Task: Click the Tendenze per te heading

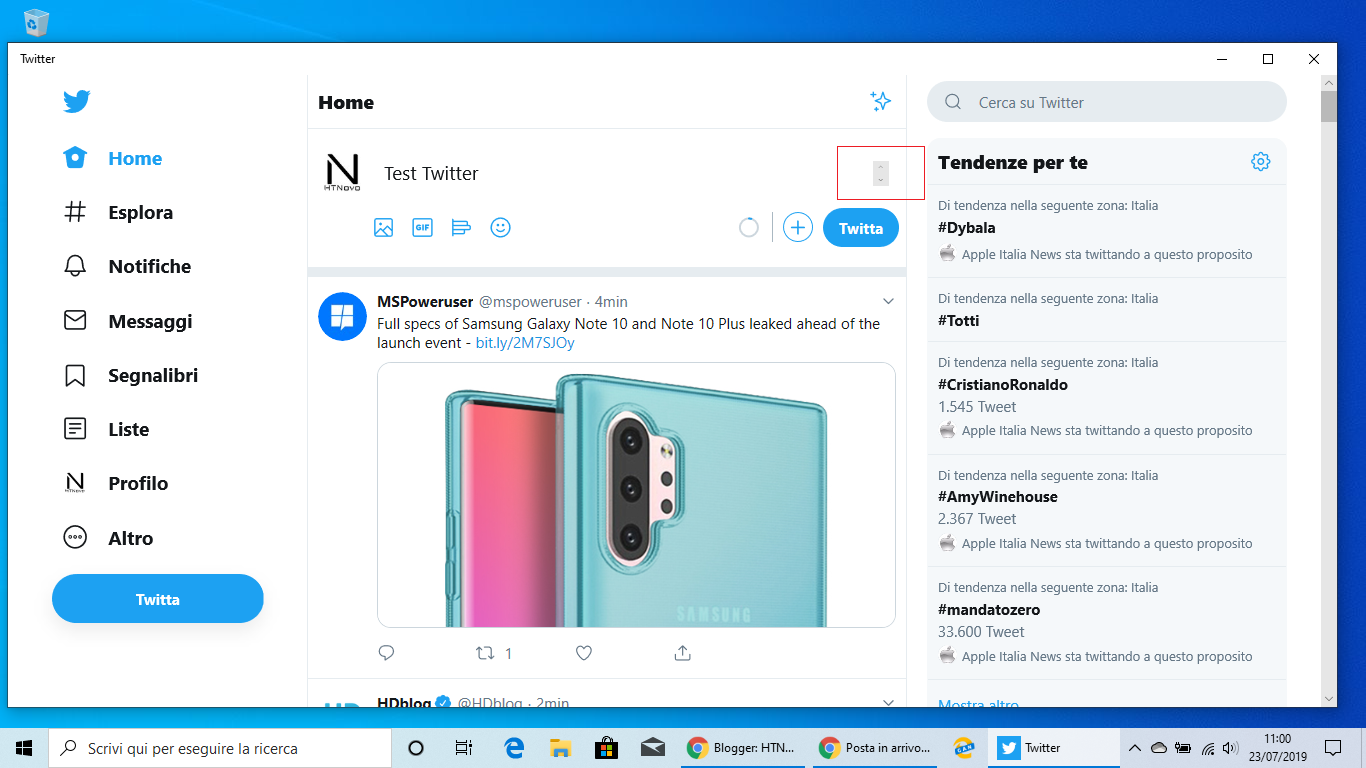Action: click(1013, 162)
